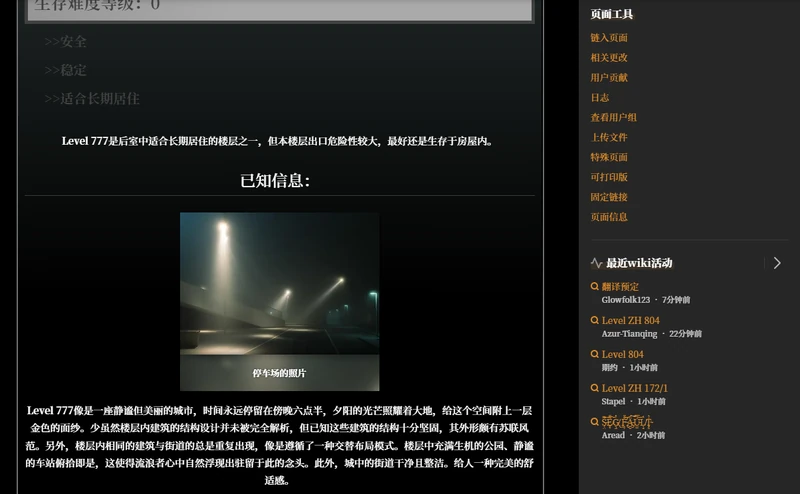Open the 日志 link
Screen dimensions: 800x494
pyautogui.click(x=599, y=97)
